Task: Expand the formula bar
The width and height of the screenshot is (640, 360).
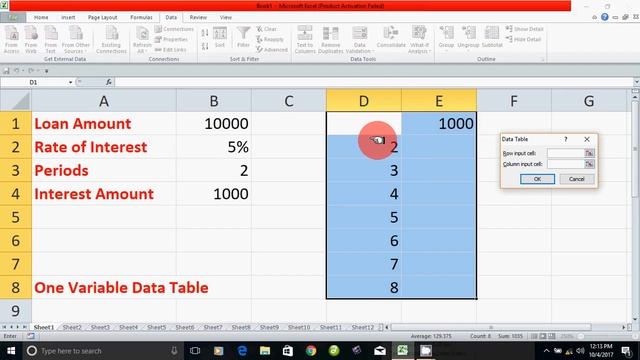Action: pyautogui.click(x=636, y=82)
